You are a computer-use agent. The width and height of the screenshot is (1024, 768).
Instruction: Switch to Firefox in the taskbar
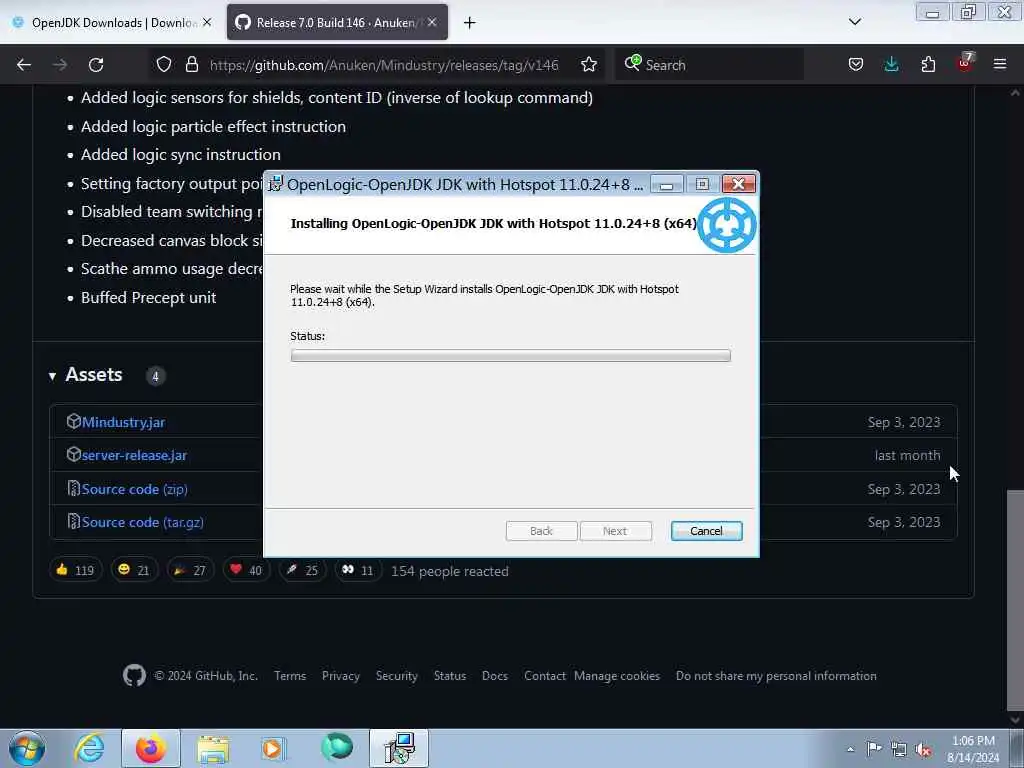point(150,748)
